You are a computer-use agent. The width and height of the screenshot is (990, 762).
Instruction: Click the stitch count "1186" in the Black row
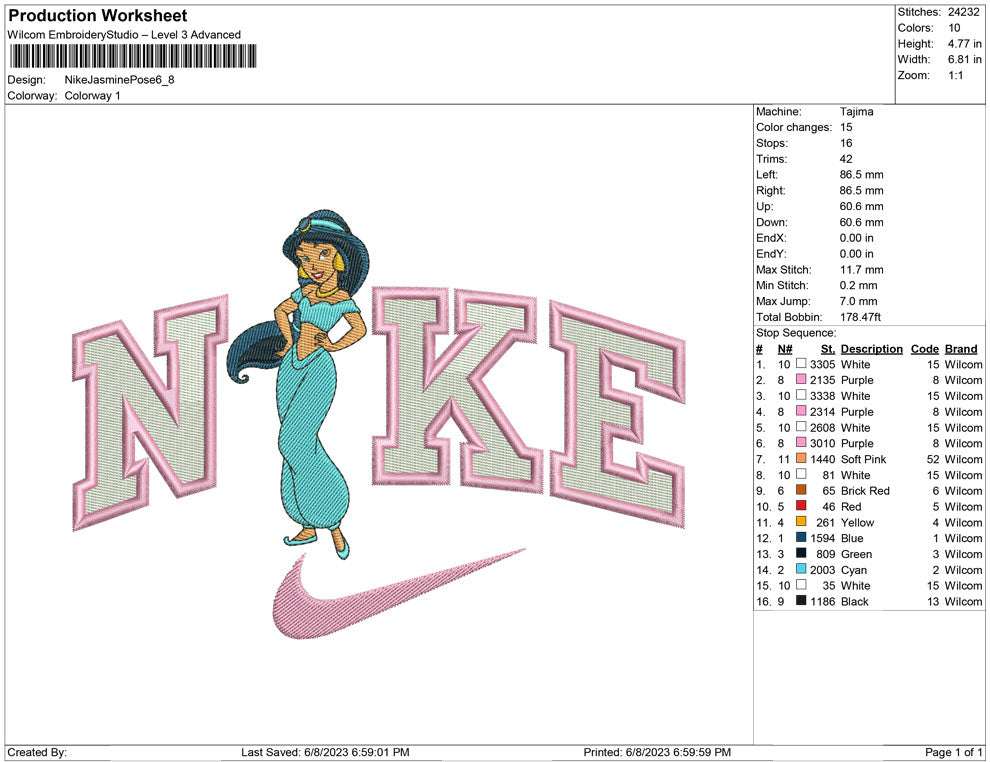[x=823, y=601]
